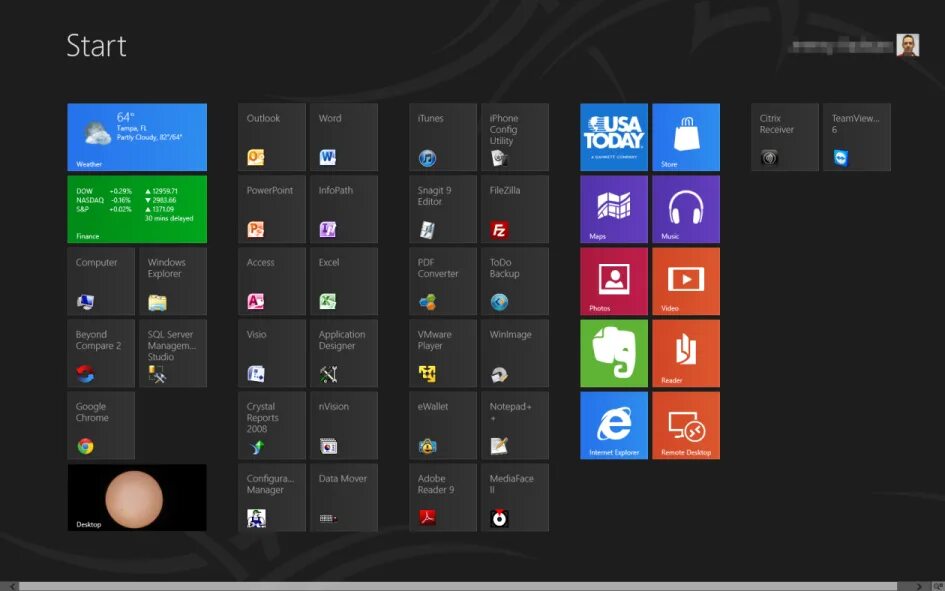Click the scrollbar left arrow
The image size is (945, 591).
(x=12, y=586)
